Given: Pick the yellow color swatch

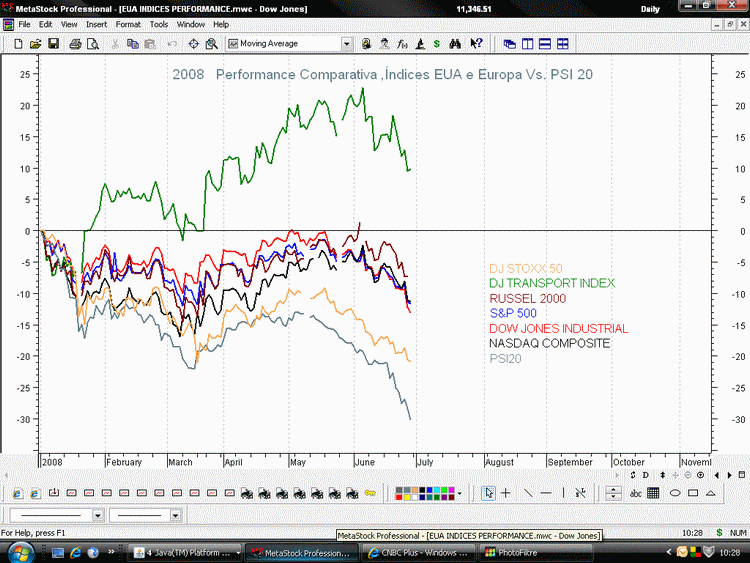Looking at the screenshot, I should [x=407, y=497].
